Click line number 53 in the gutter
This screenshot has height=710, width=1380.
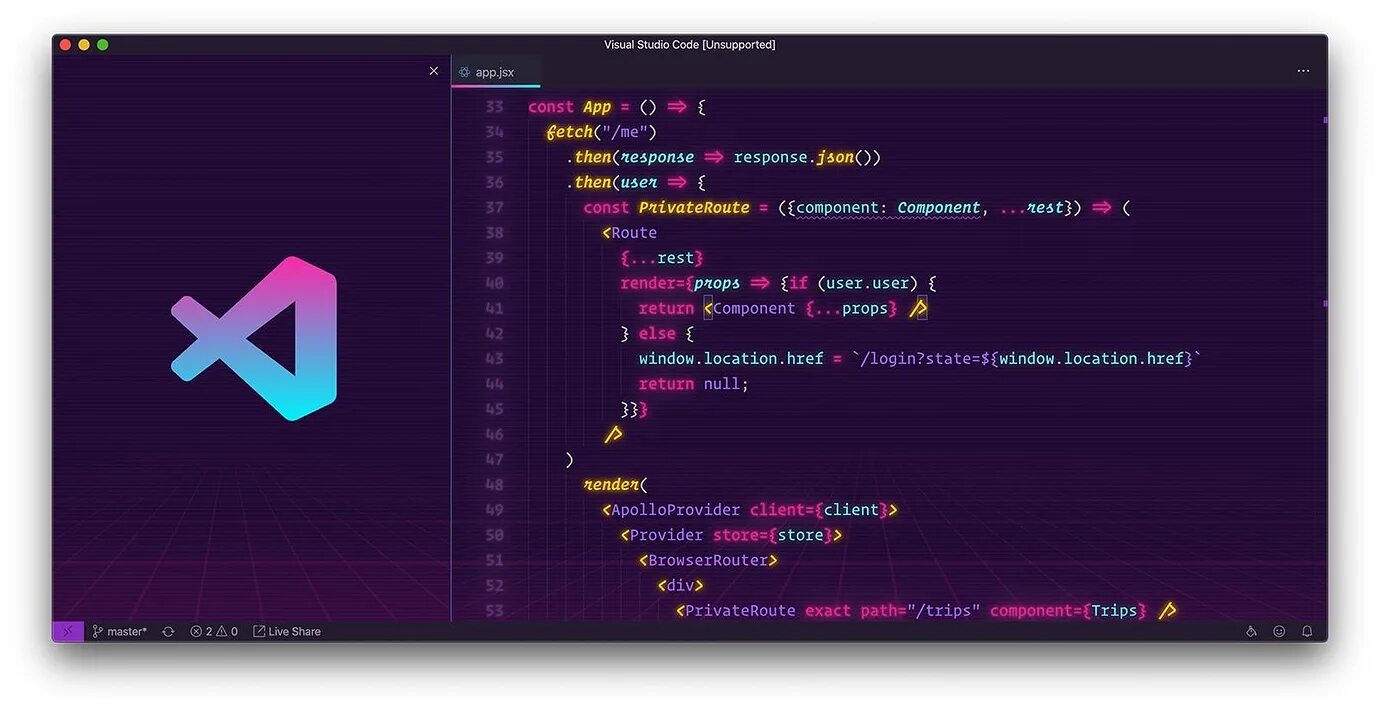(x=494, y=610)
